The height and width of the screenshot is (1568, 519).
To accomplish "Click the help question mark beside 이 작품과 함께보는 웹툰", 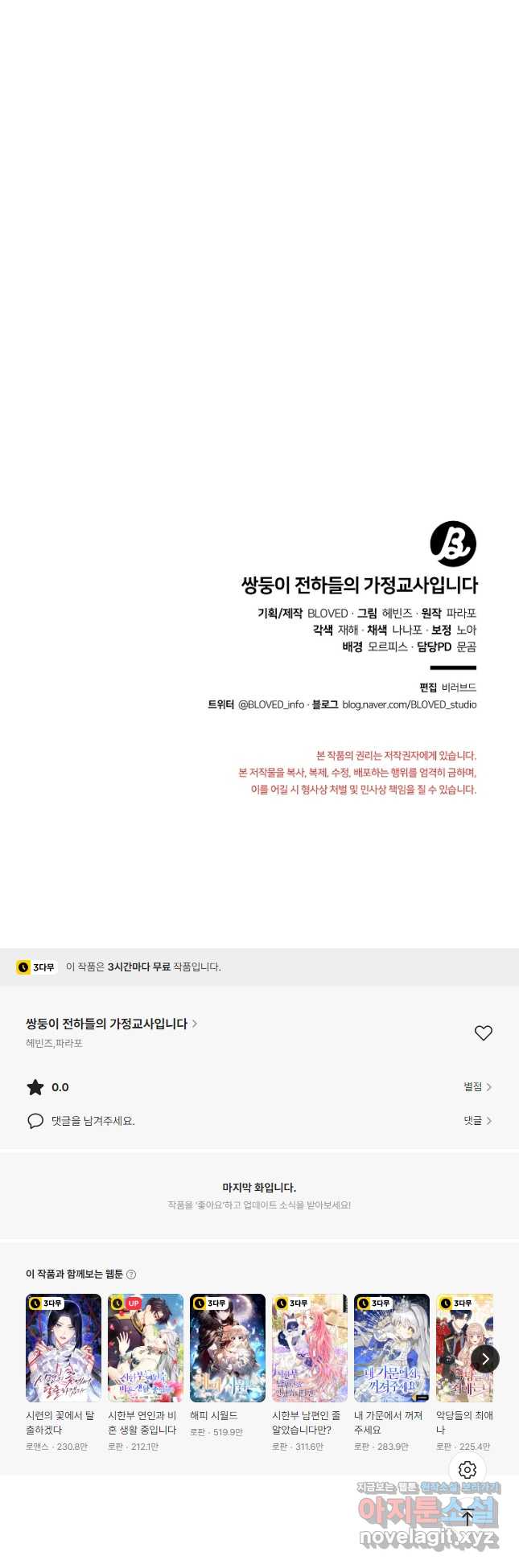I will tap(131, 1274).
